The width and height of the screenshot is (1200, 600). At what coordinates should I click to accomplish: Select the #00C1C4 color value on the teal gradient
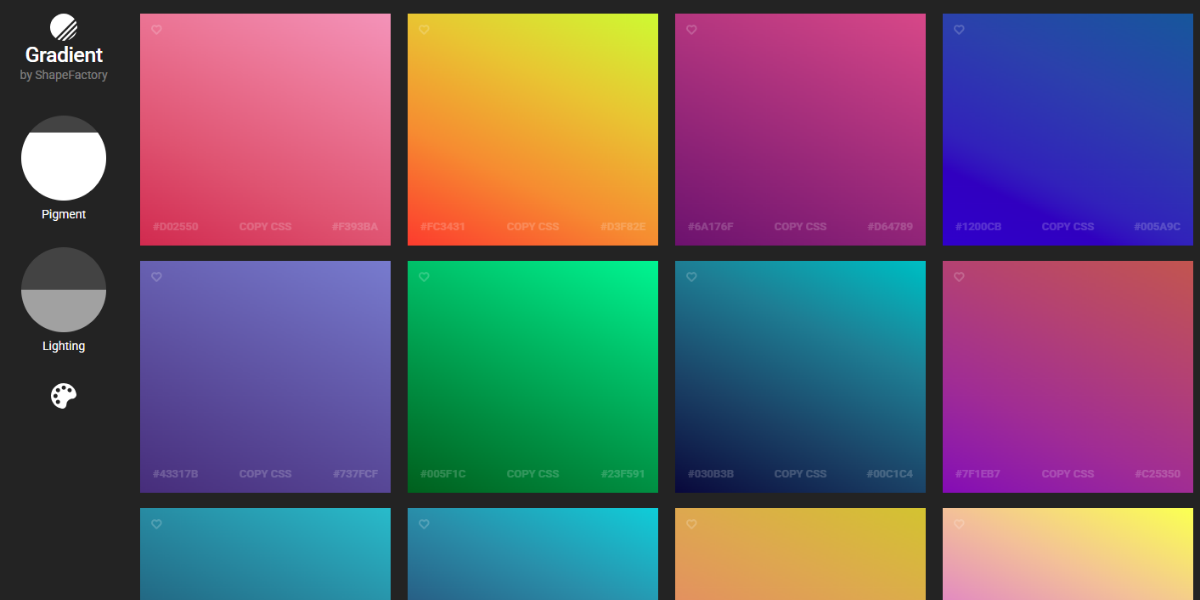(888, 473)
